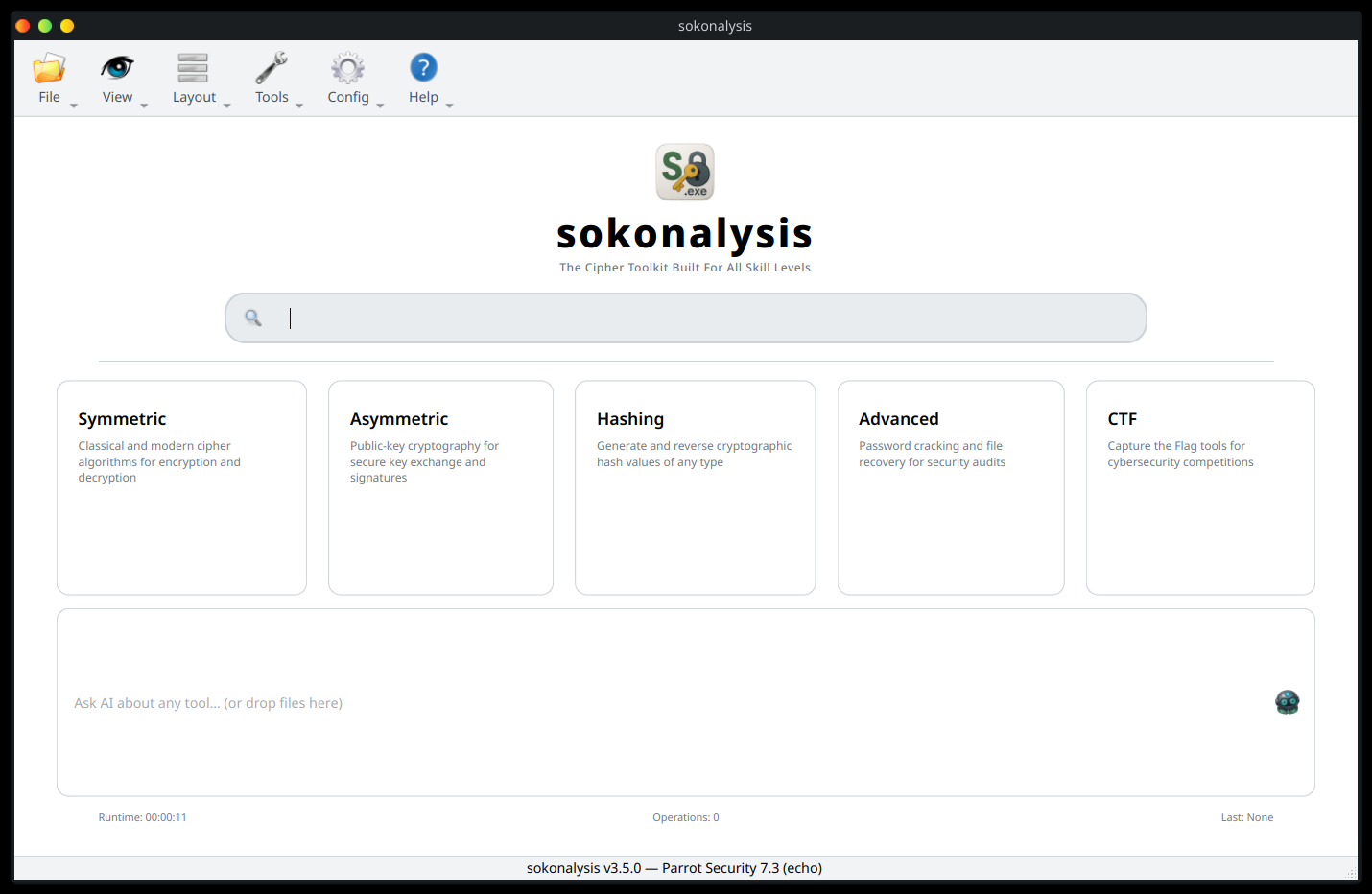Viewport: 1372px width, 894px height.
Task: Click the Operations: 0 counter
Action: pos(686,817)
